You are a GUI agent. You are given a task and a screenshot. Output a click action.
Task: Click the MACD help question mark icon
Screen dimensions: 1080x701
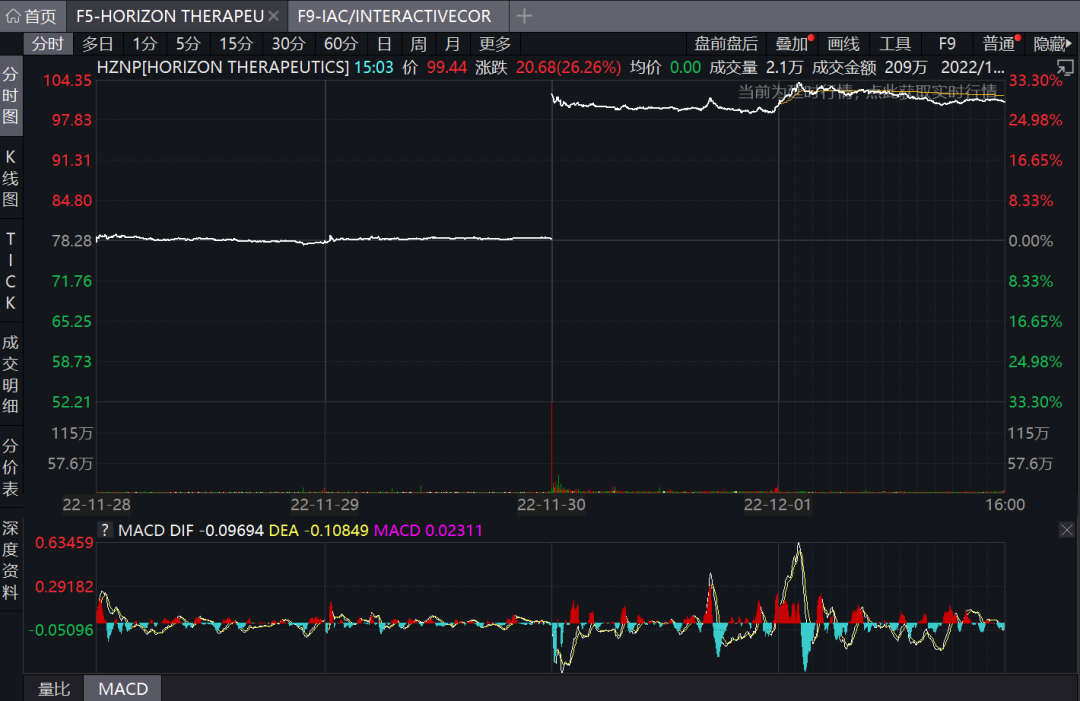(104, 530)
